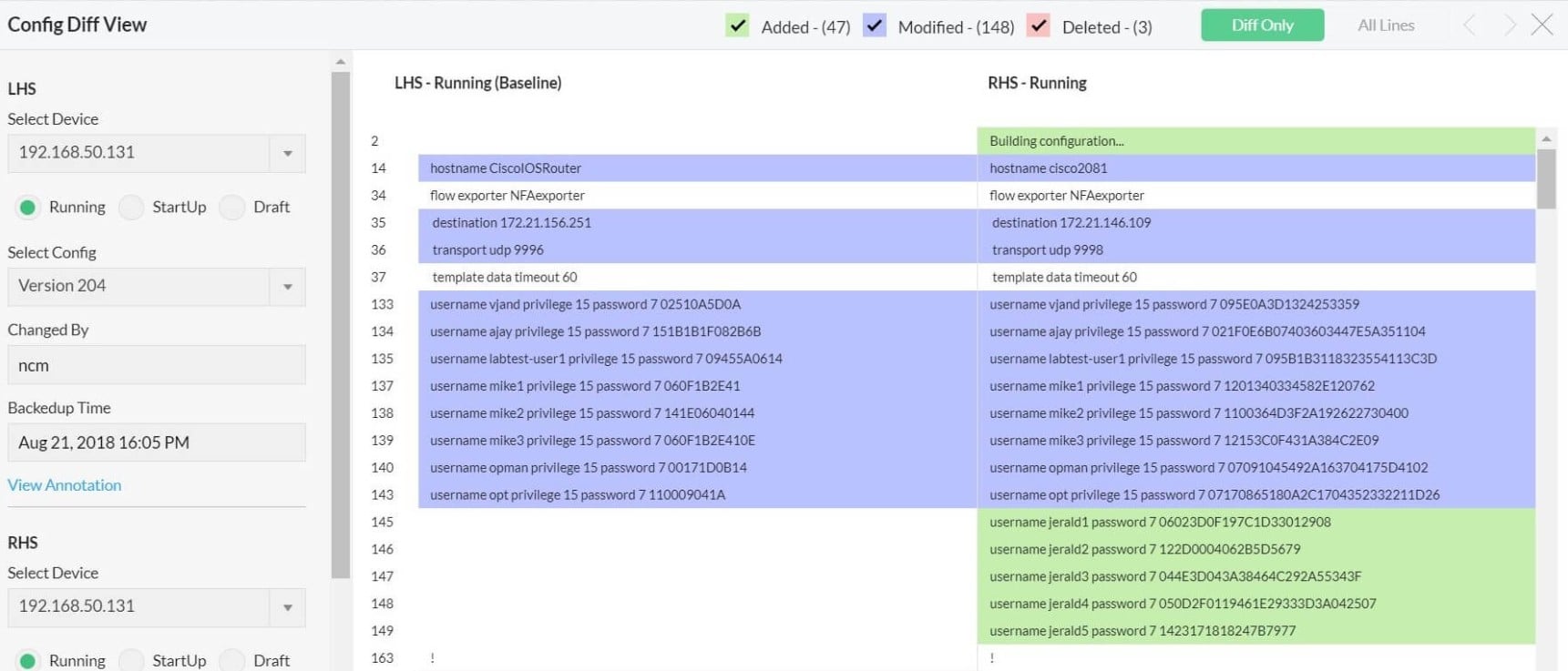Viewport: 1568px width, 671px height.
Task: Click LHS line destination 172.21.156.251
Action: click(x=698, y=222)
